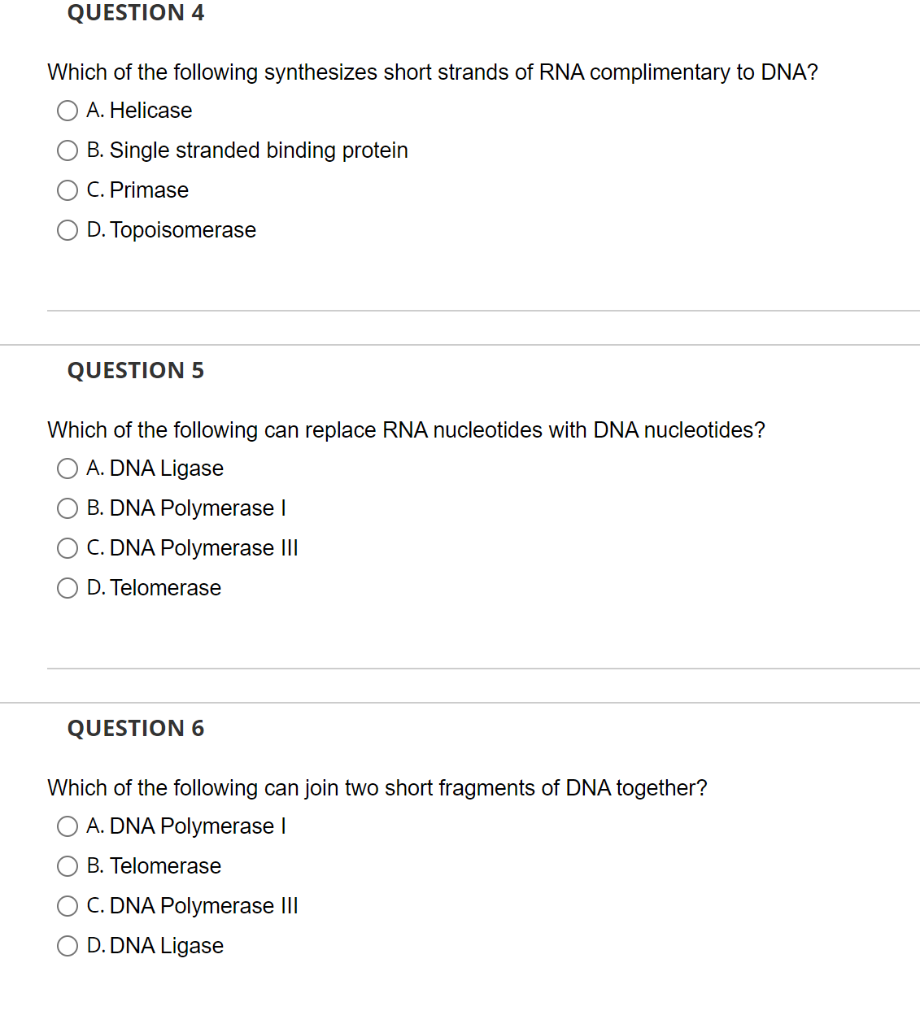
Task: Choose C. Primase in Question 4
Action: (67, 190)
